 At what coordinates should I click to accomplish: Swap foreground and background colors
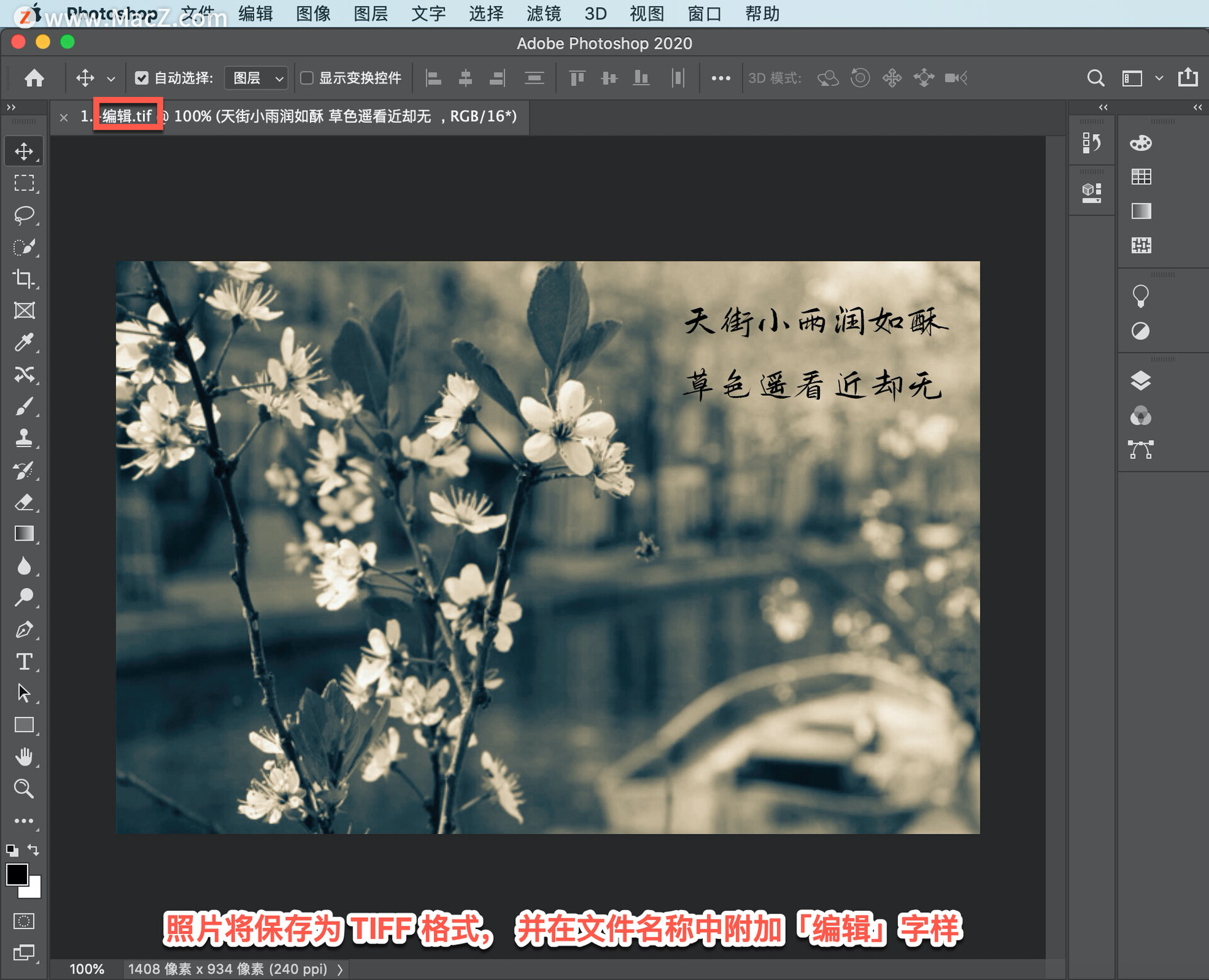click(x=34, y=850)
